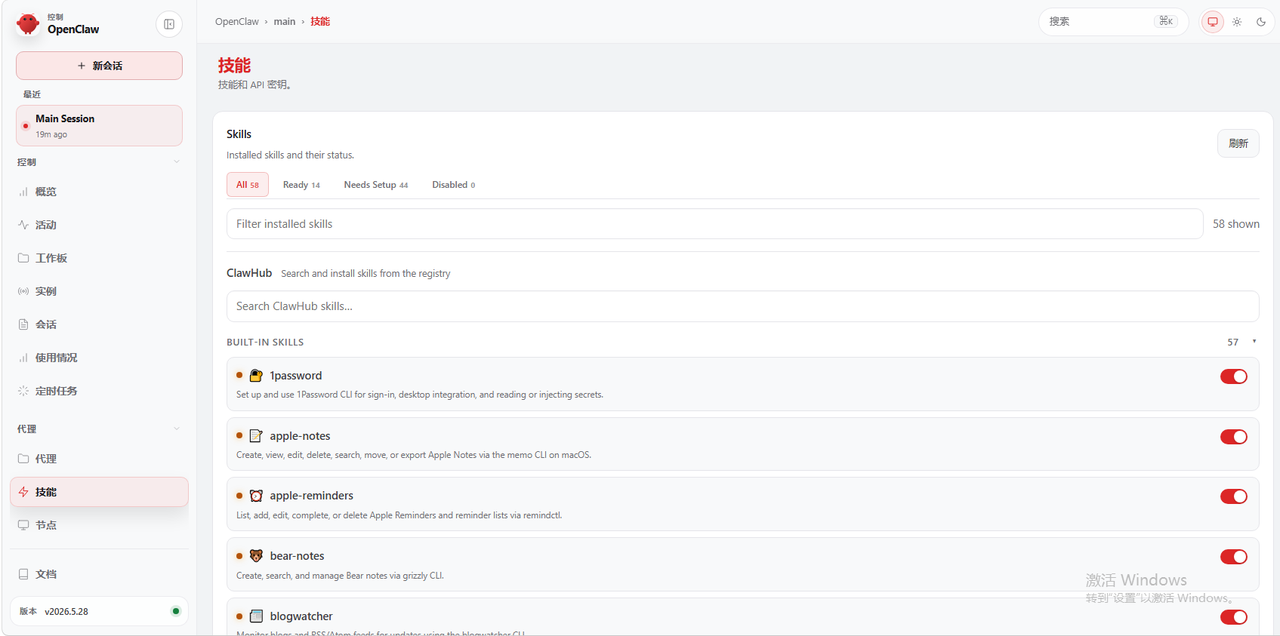Open 实例 instances in sidebar

(x=99, y=291)
